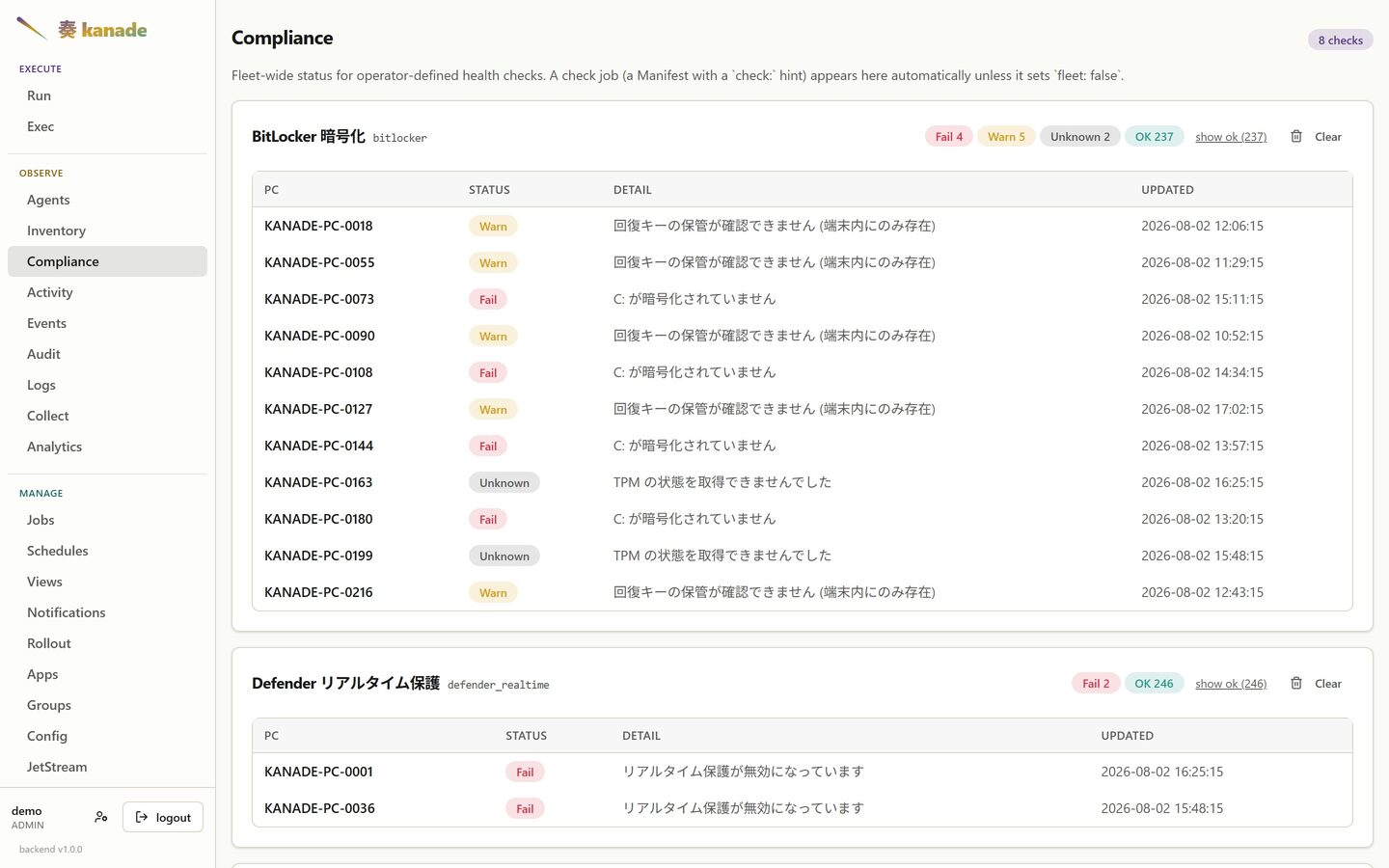The height and width of the screenshot is (868, 1389).
Task: Open the Audit page
Action: pyautogui.click(x=107, y=354)
